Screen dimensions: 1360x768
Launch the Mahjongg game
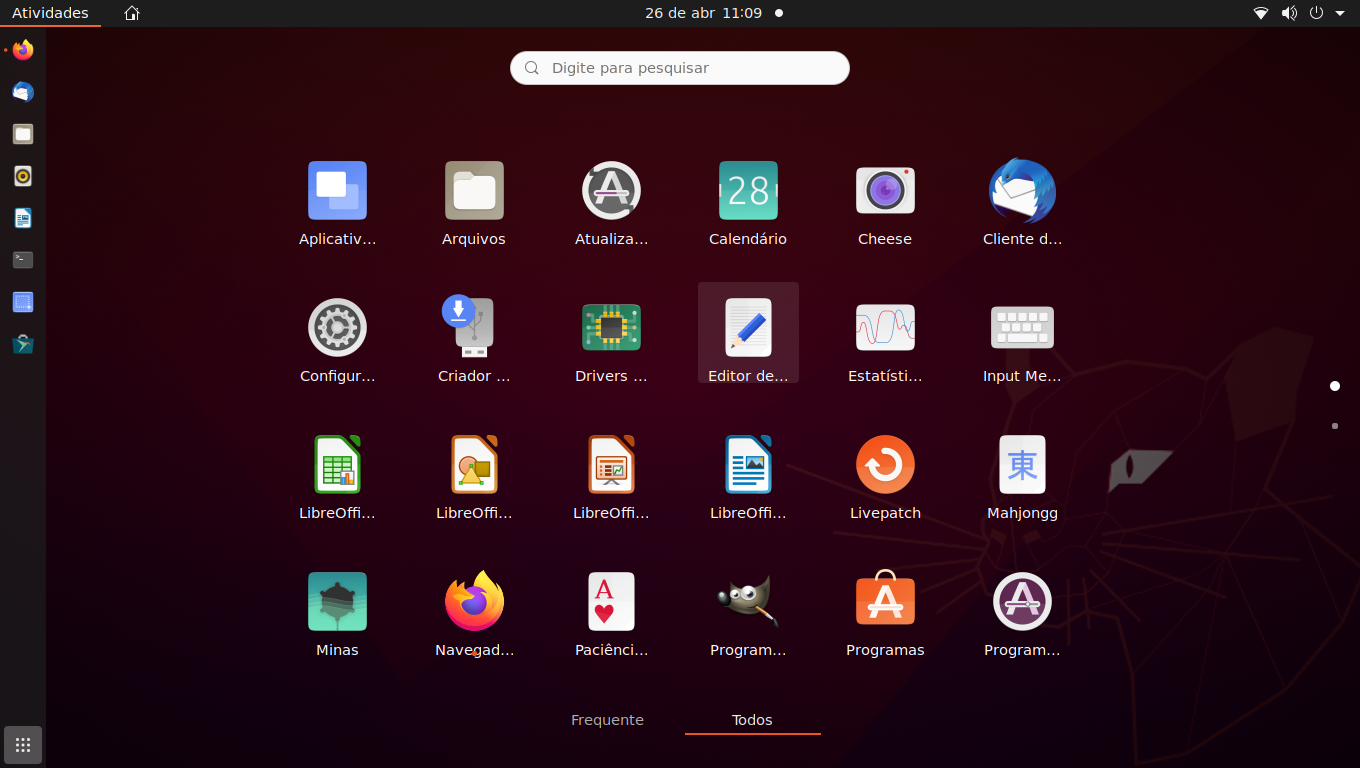pyautogui.click(x=1021, y=464)
